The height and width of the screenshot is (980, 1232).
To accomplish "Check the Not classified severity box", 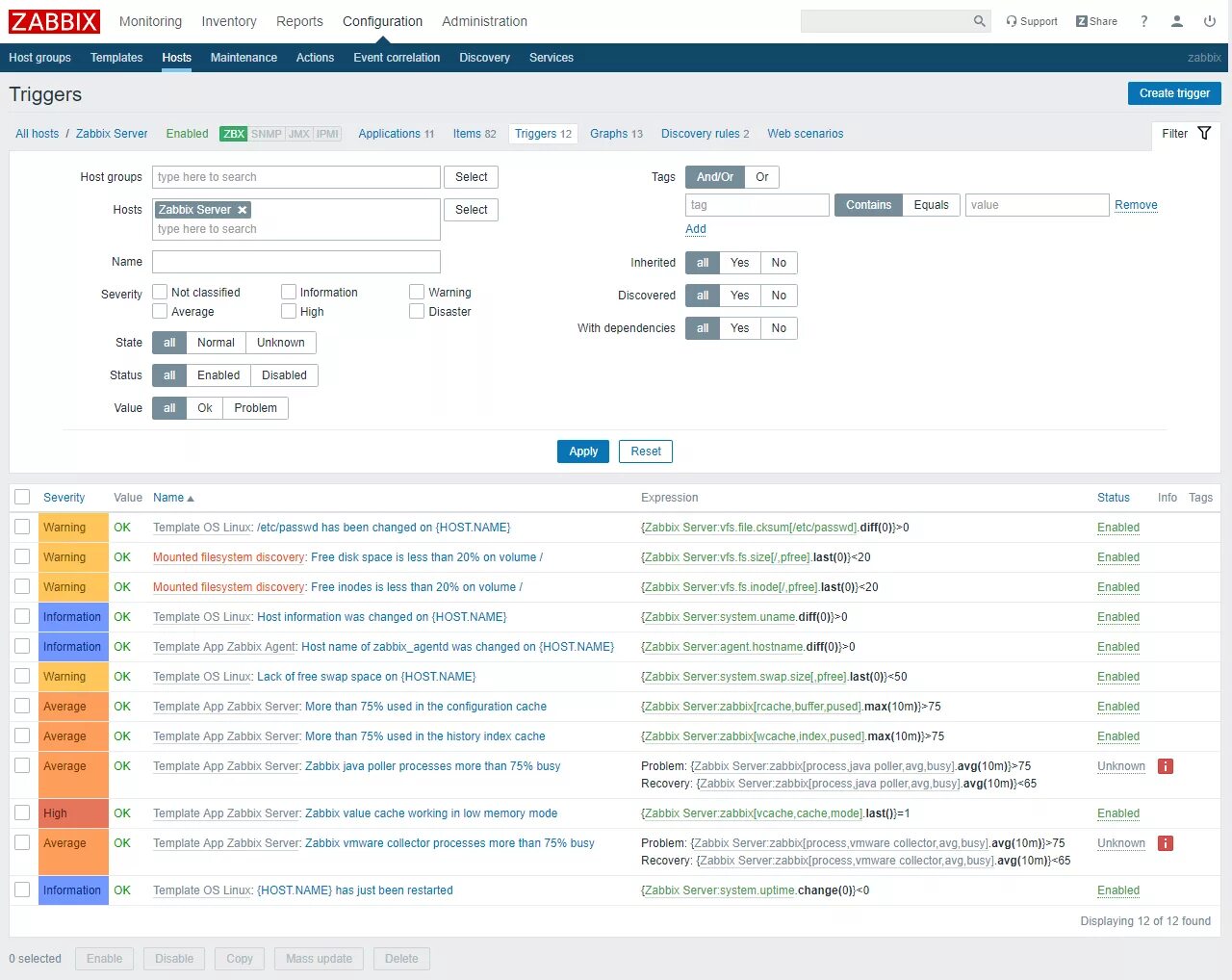I will [161, 292].
